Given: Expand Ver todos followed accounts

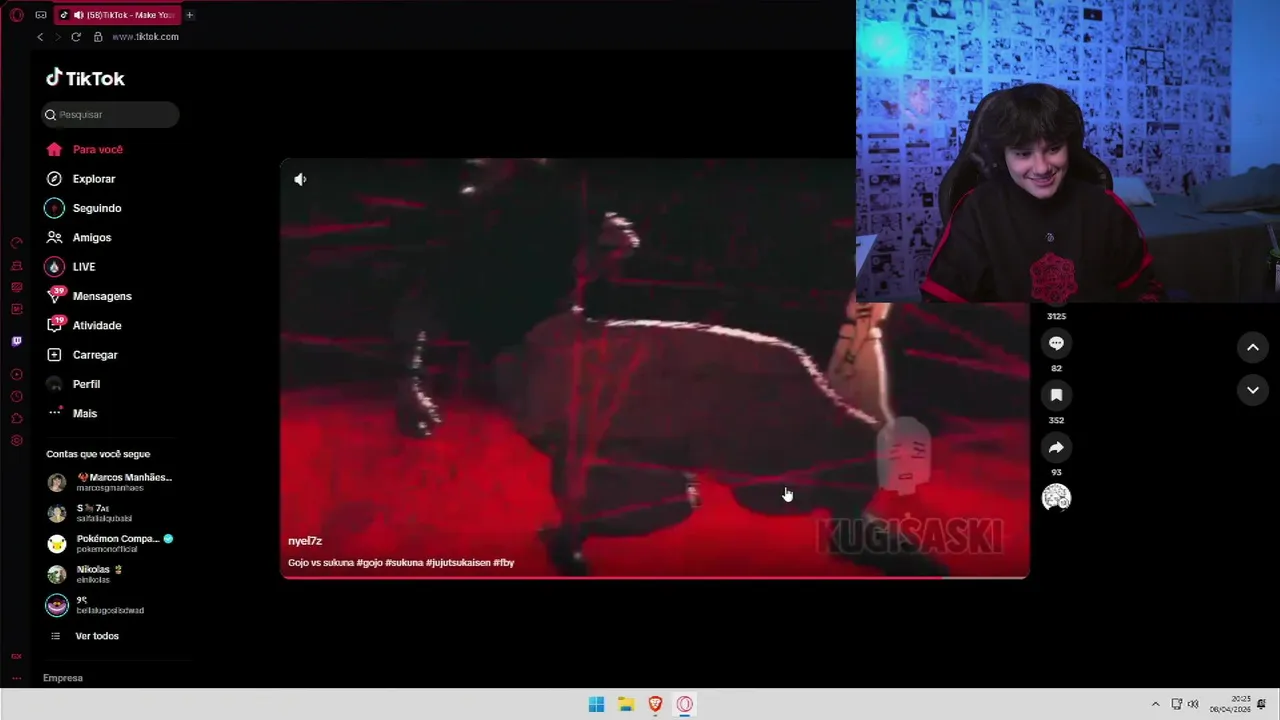Looking at the screenshot, I should pos(85,636).
